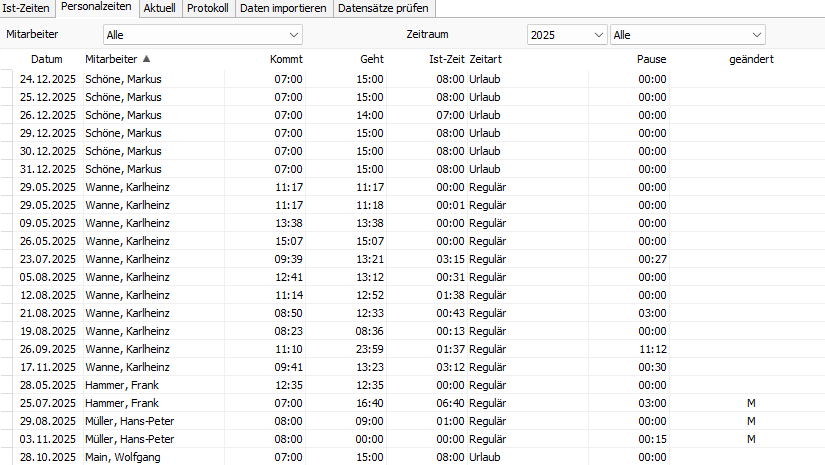Viewport: 825px width, 465px height.
Task: Sort by the Datum column header
Action: (46, 59)
